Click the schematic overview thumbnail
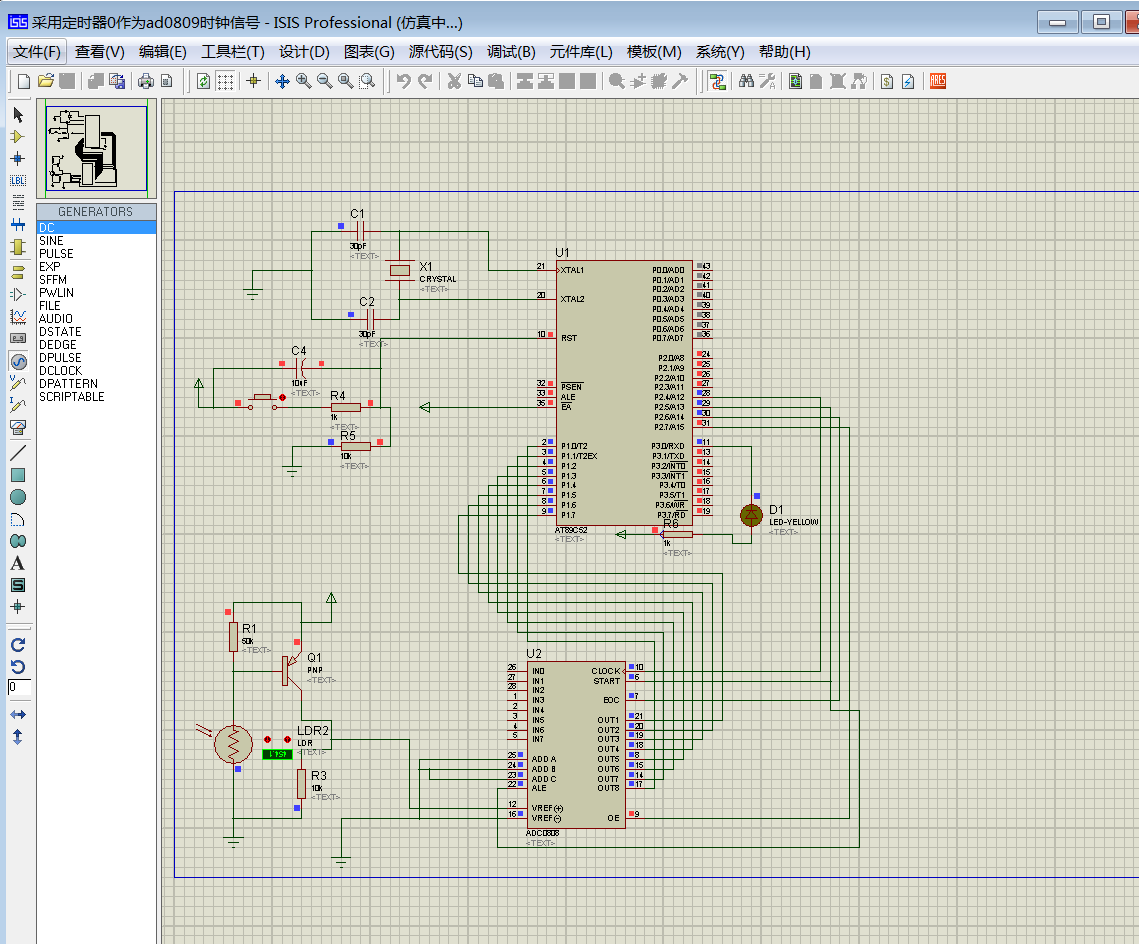 96,148
